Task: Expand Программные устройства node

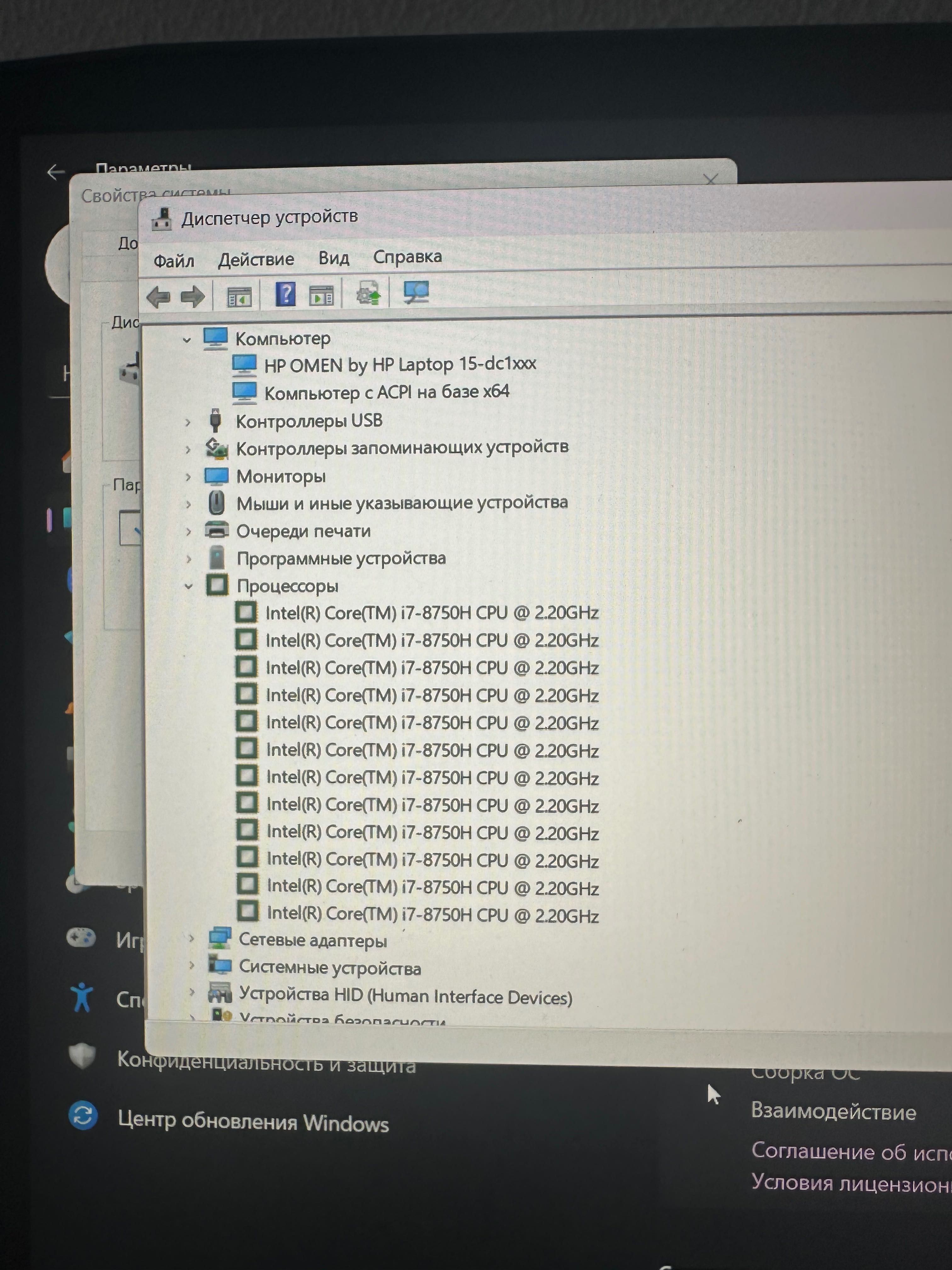Action: [189, 559]
